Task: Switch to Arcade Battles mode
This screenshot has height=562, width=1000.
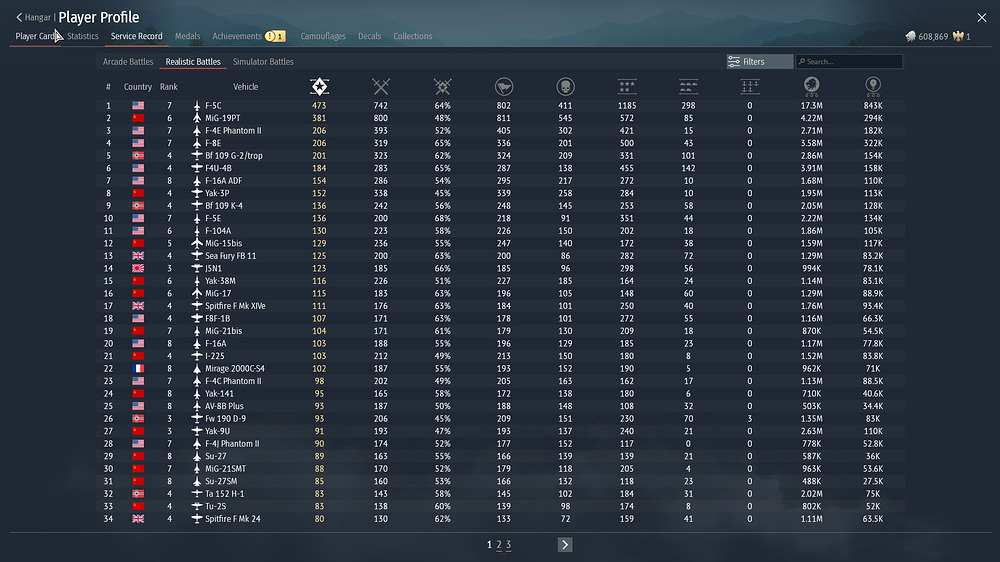Action: (x=128, y=62)
